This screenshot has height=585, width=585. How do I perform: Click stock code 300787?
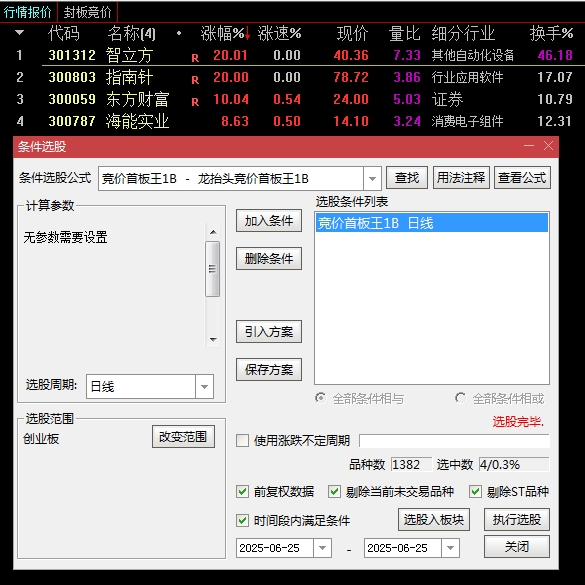click(72, 121)
